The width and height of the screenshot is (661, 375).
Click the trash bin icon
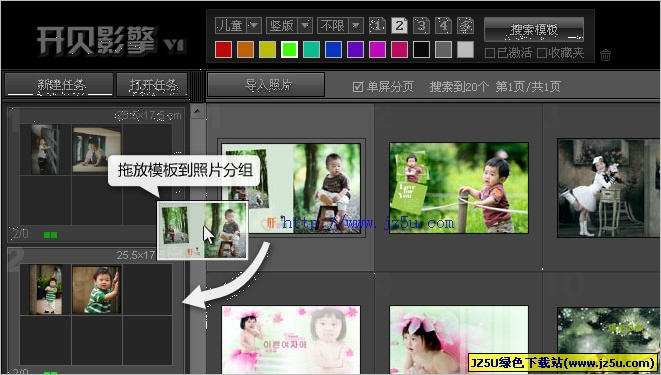[605, 55]
